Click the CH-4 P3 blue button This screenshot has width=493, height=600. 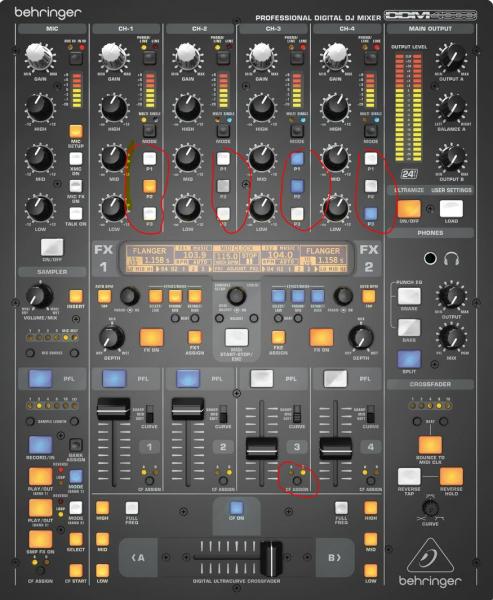(x=371, y=214)
